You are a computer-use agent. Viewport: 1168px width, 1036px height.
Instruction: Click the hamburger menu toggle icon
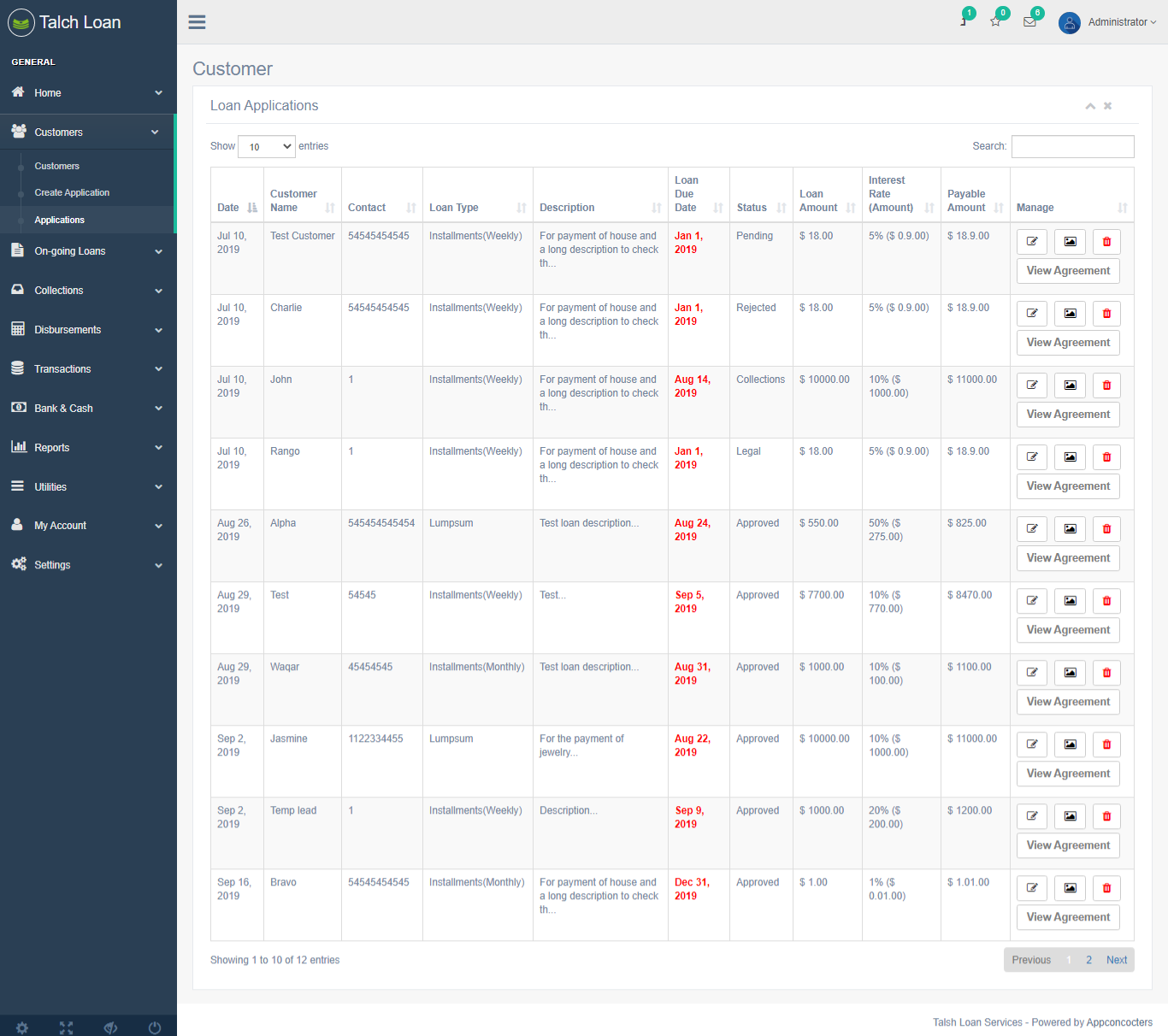[x=197, y=22]
